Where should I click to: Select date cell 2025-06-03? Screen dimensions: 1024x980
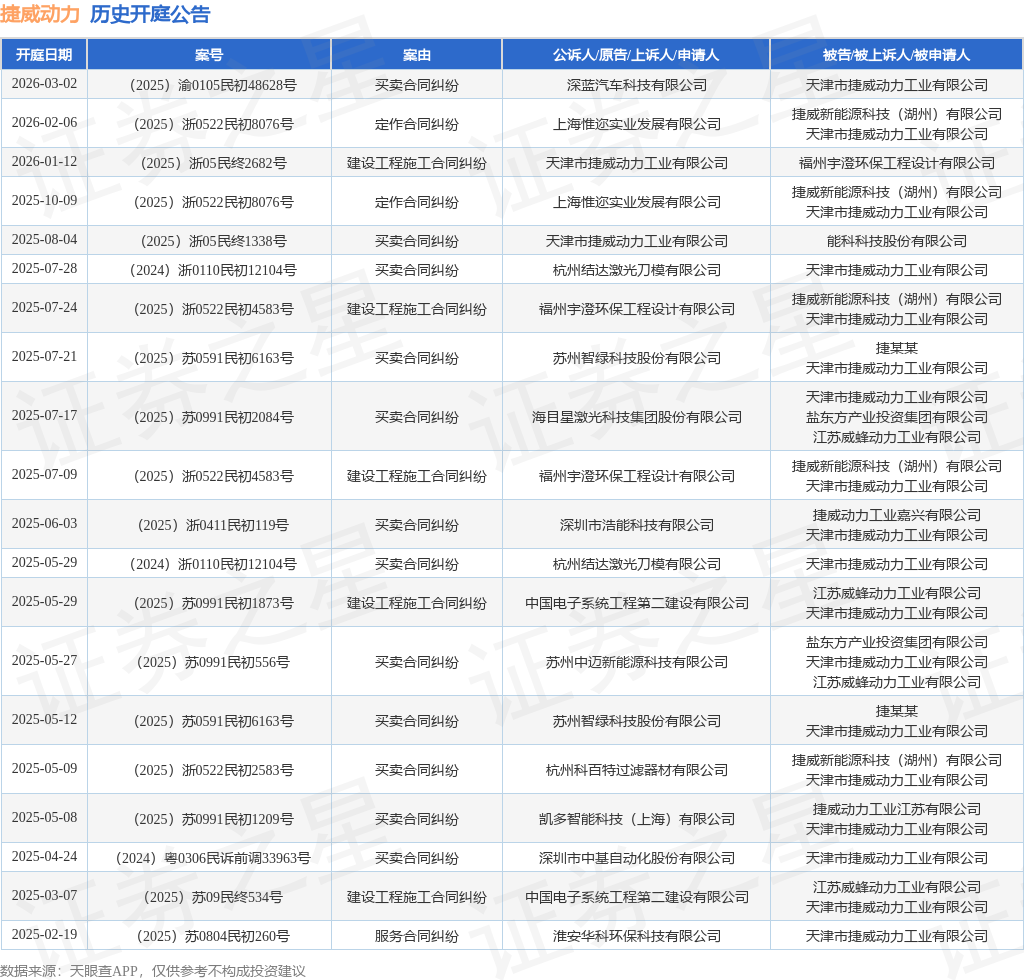tap(44, 524)
